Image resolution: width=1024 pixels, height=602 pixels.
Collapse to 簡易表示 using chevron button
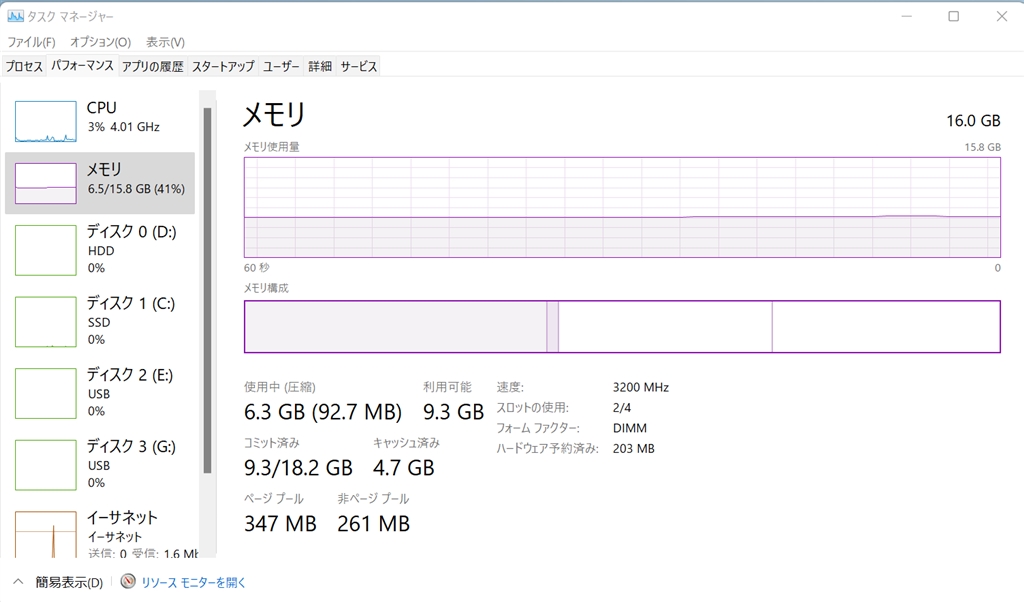pyautogui.click(x=19, y=582)
